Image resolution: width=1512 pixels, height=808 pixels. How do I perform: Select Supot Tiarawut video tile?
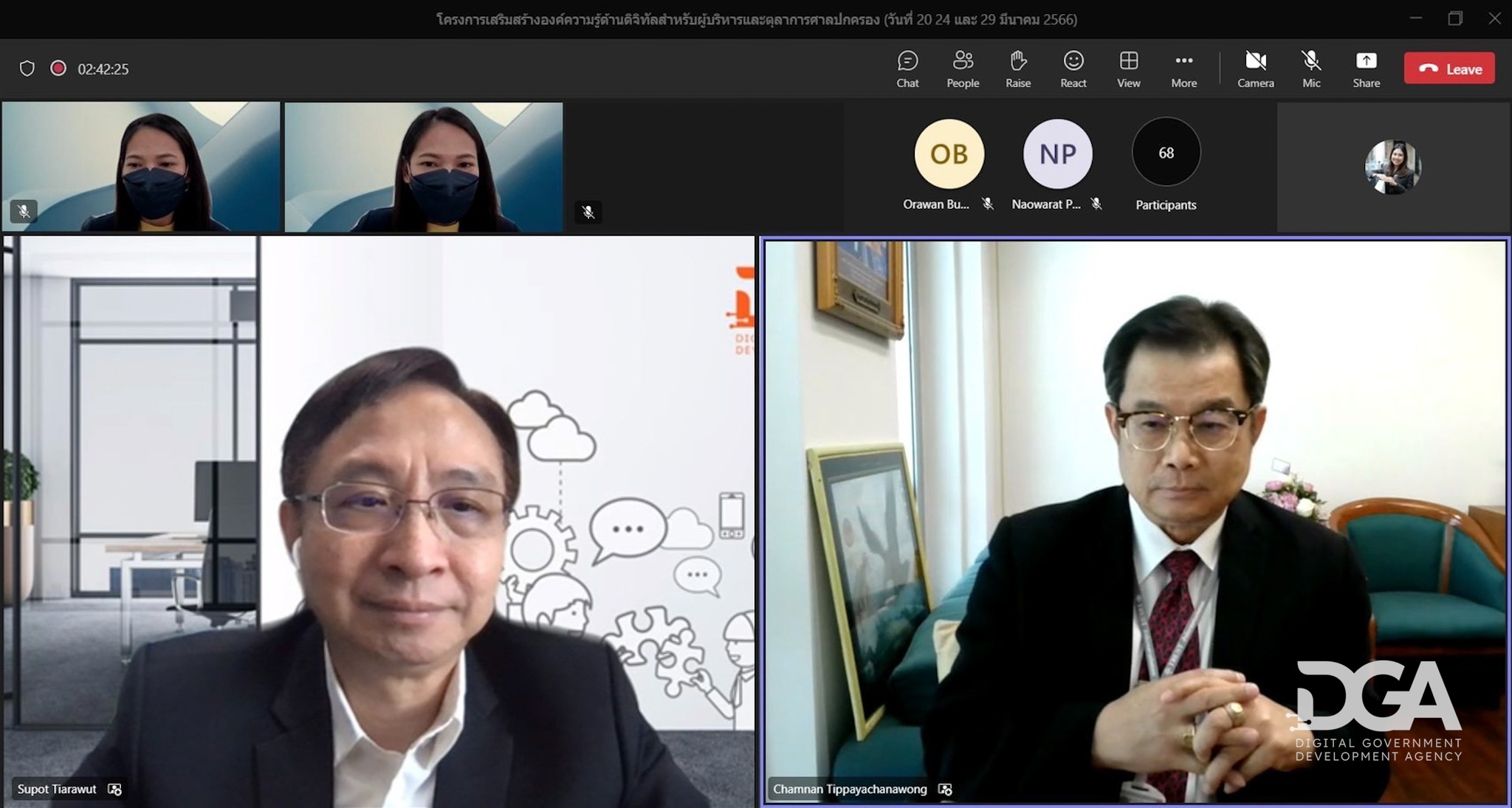379,521
